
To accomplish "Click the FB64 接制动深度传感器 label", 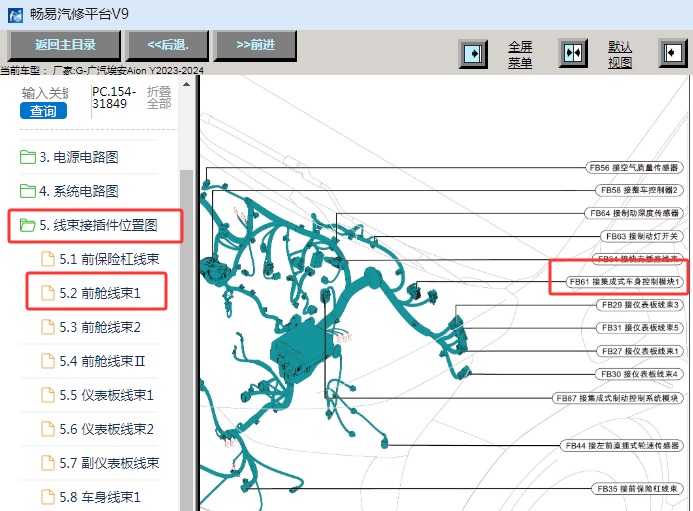I will (x=634, y=213).
